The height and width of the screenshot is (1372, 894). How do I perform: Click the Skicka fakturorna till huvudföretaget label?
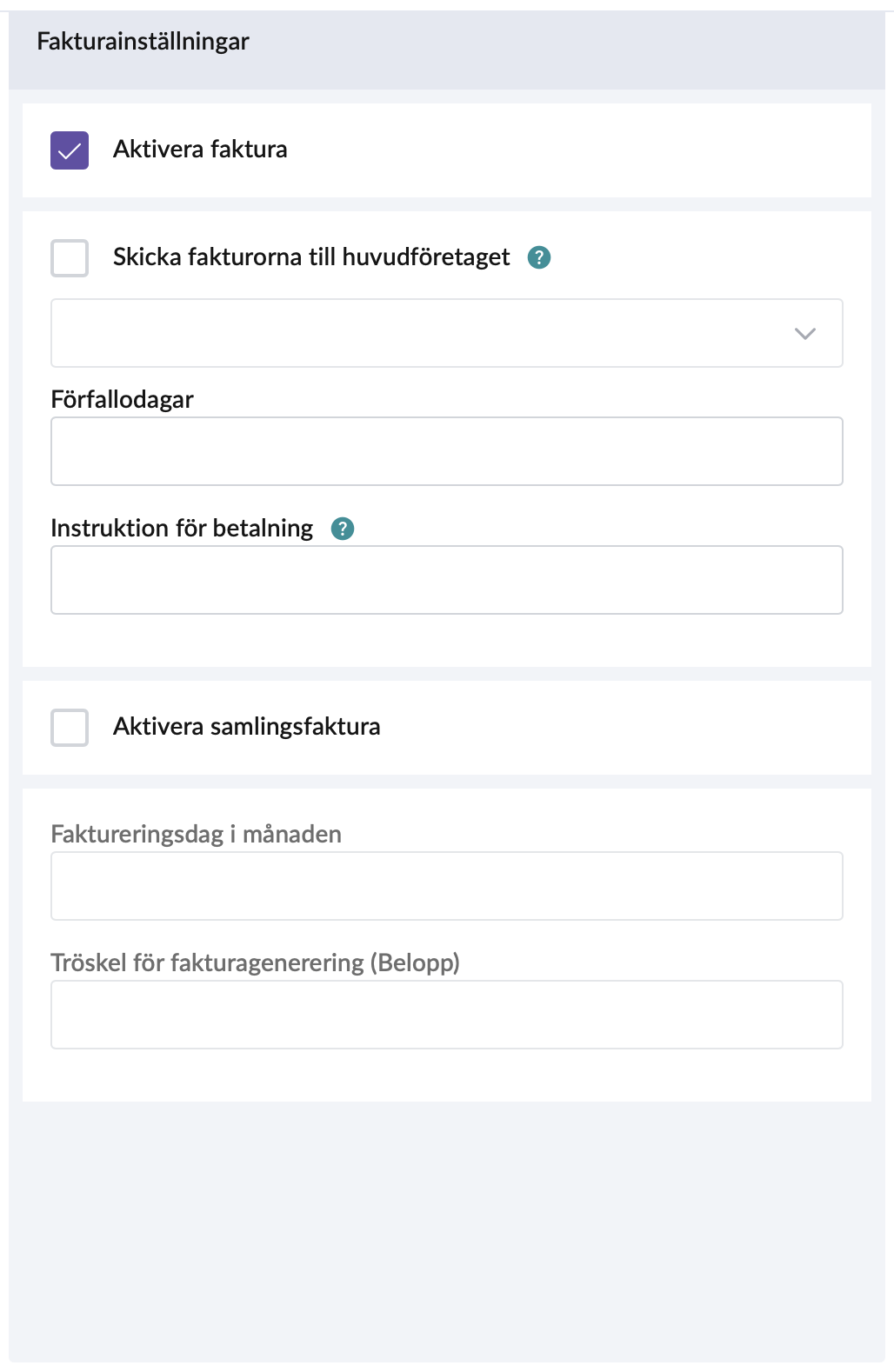(x=311, y=257)
